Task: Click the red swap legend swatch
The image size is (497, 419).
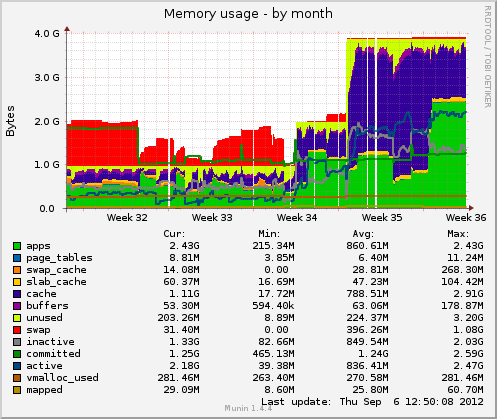Action: (17, 330)
